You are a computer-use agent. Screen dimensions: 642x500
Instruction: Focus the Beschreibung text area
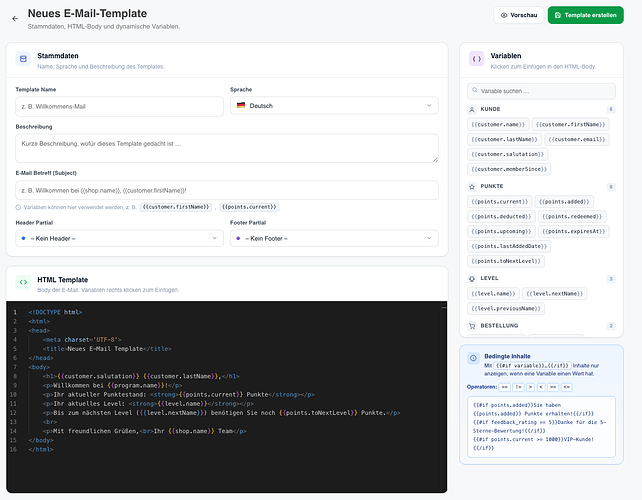[x=227, y=148]
